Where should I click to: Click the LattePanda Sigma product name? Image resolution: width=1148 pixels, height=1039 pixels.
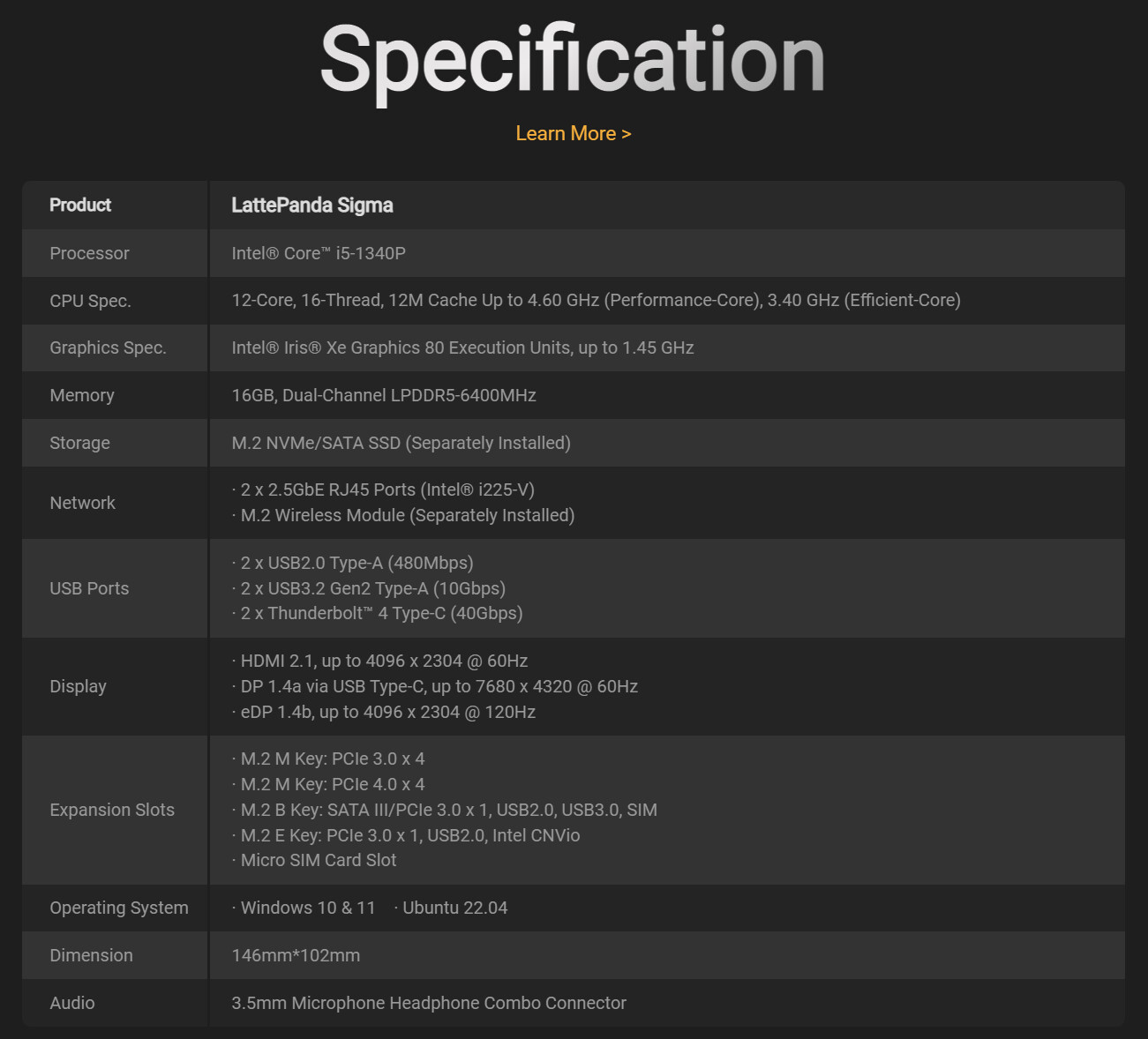tap(312, 205)
